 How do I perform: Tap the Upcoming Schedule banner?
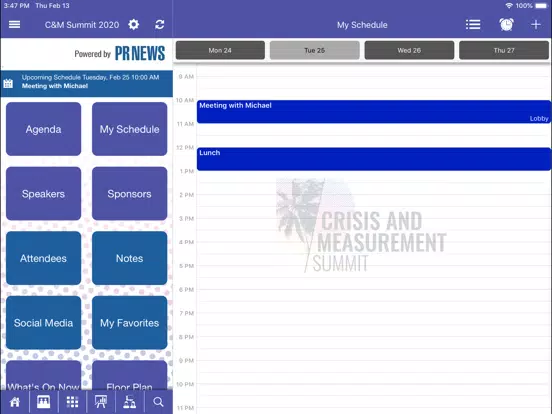click(87, 83)
